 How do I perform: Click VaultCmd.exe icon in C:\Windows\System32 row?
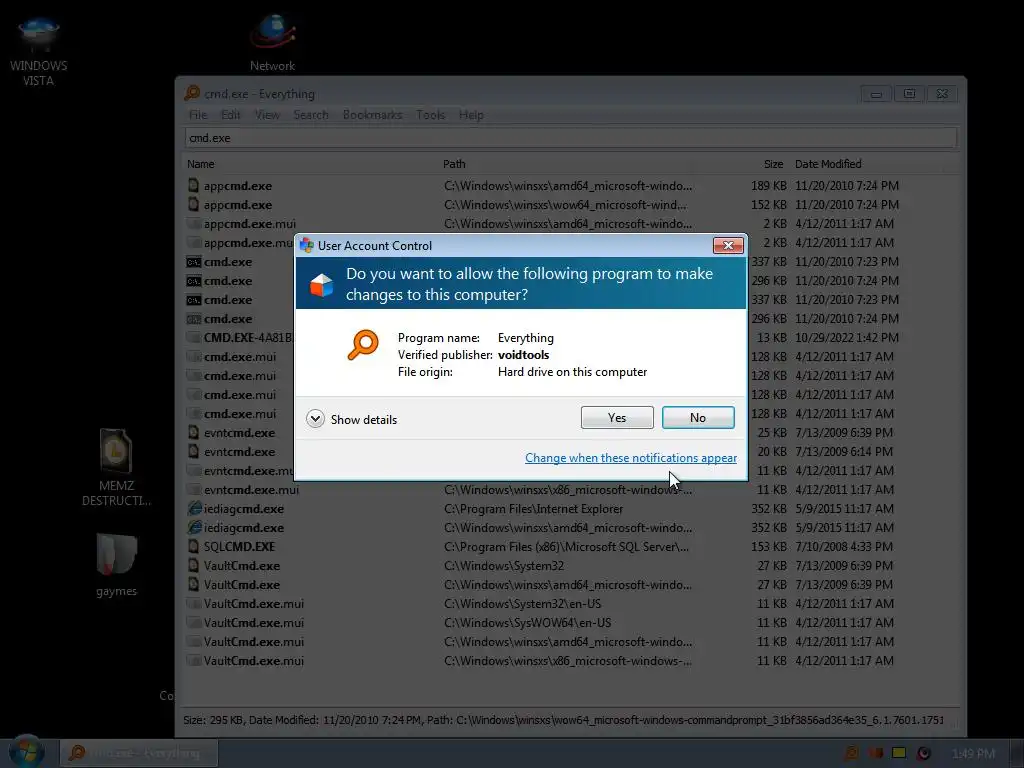pos(193,566)
